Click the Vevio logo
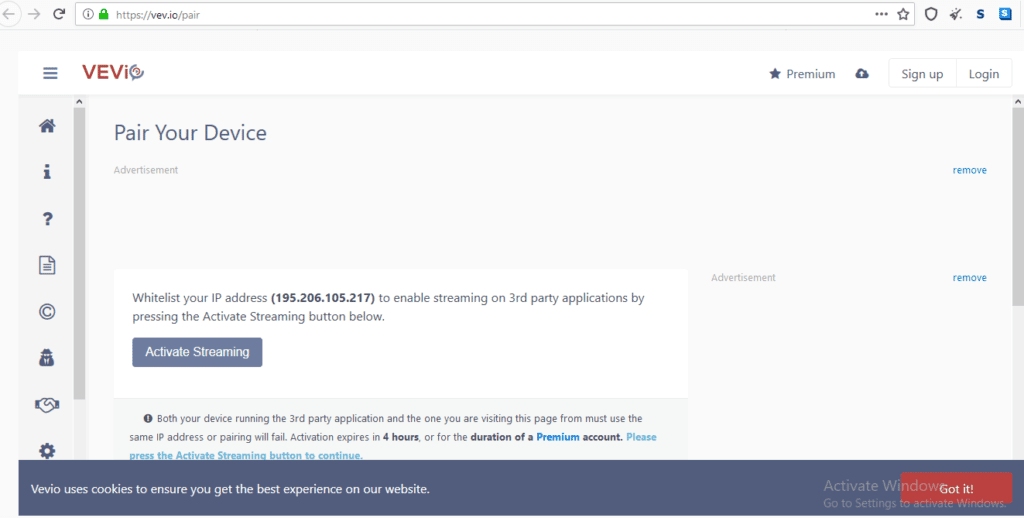Viewport: 1024px width, 518px height. 114,73
